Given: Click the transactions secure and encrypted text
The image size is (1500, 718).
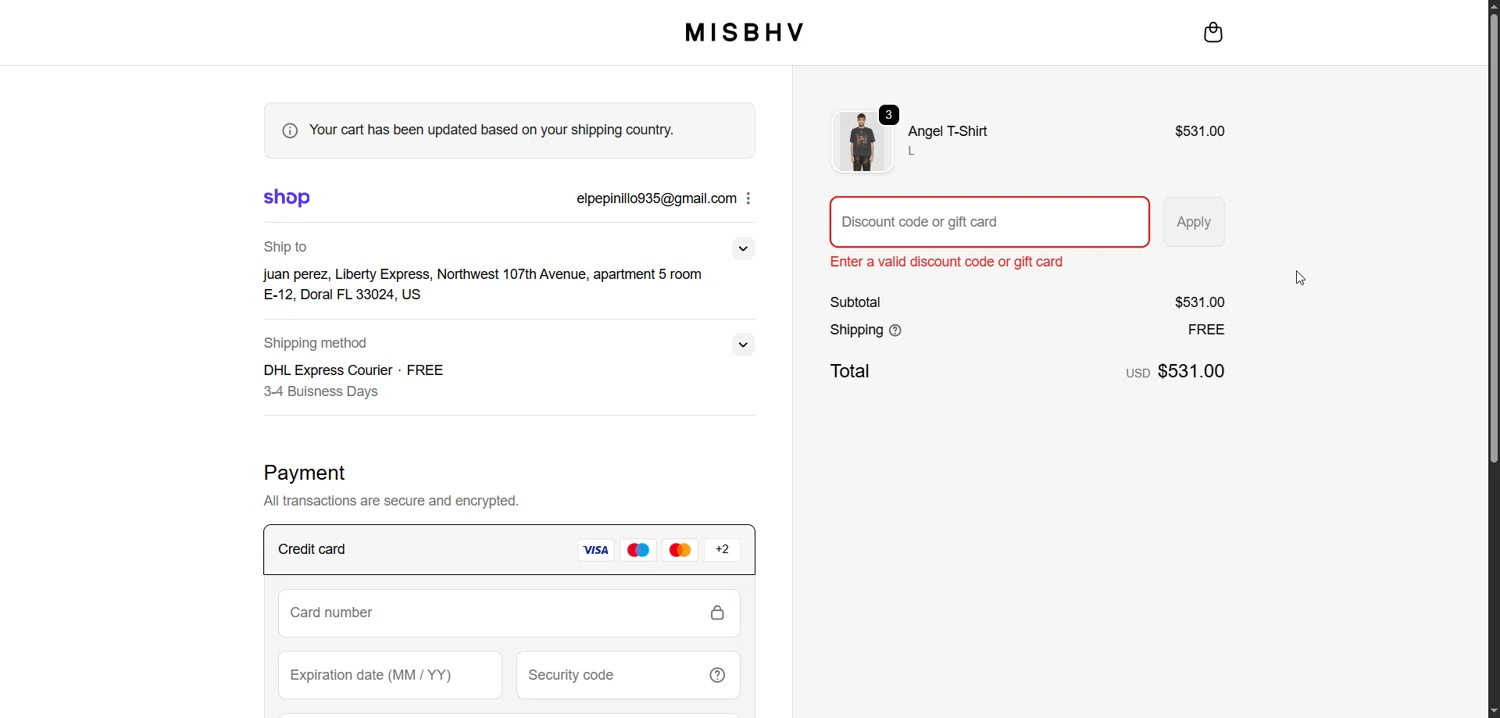Looking at the screenshot, I should pyautogui.click(x=391, y=501).
